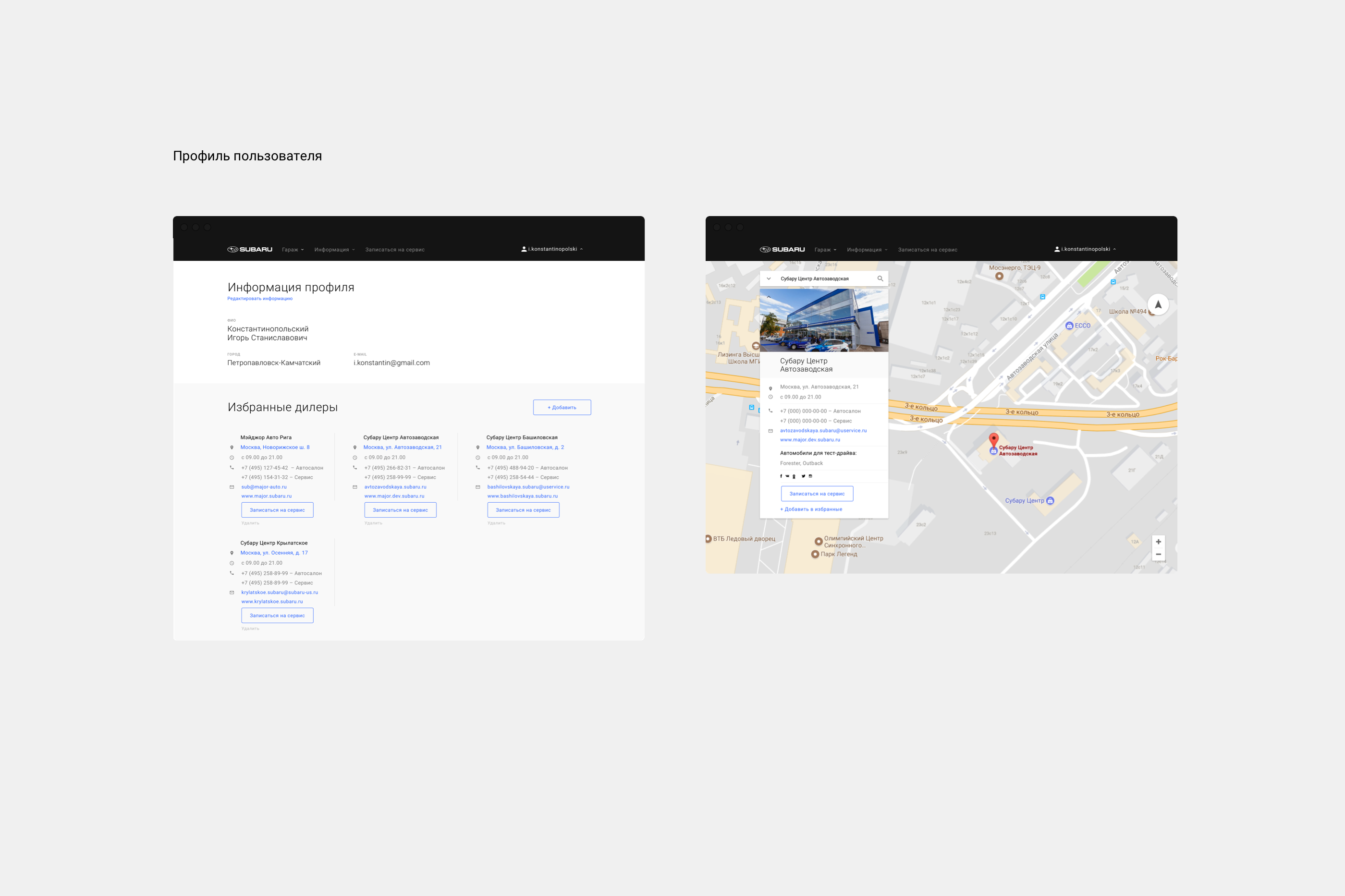Click mail icon of Субару Центр Башиловская
Image resolution: width=1345 pixels, height=896 pixels.
(478, 487)
